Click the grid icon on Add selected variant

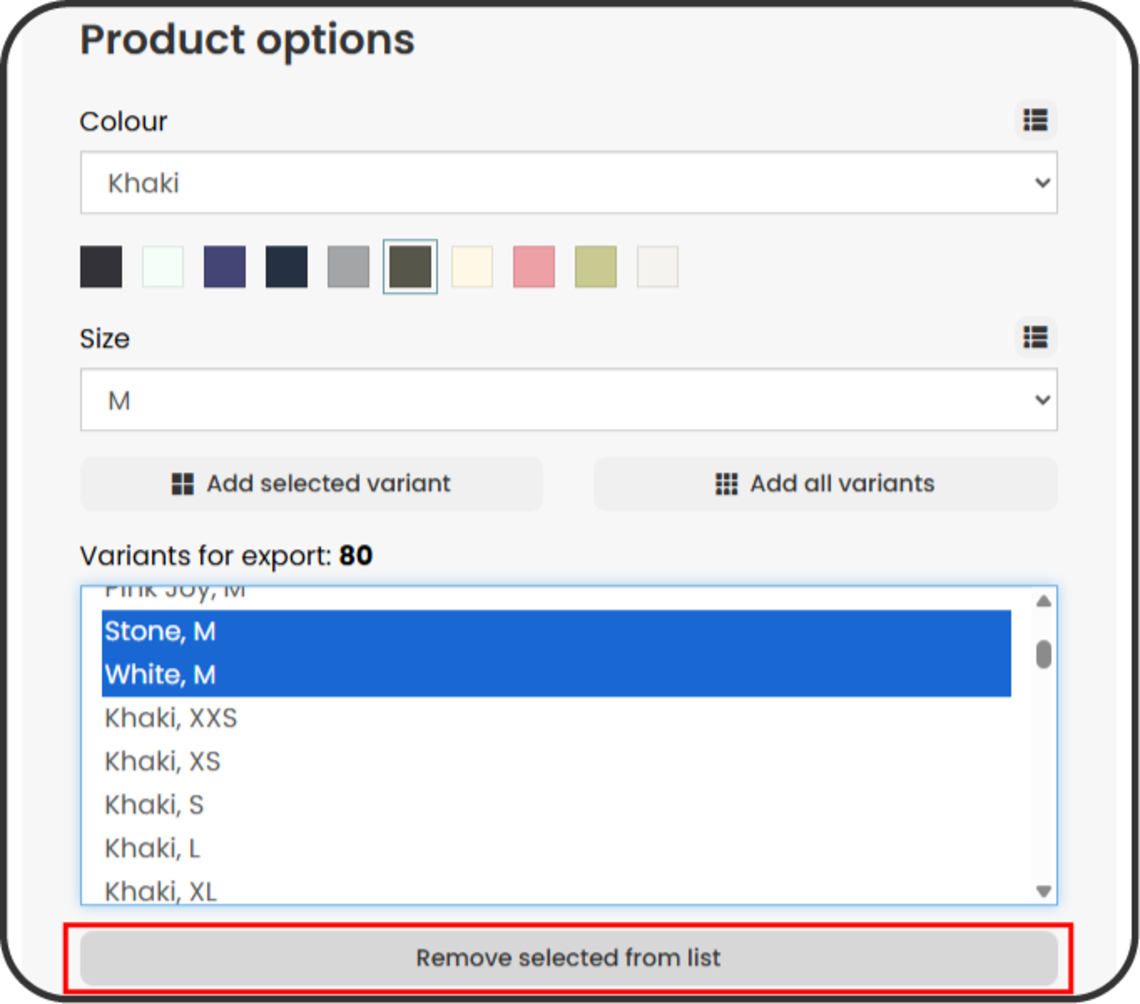182,483
